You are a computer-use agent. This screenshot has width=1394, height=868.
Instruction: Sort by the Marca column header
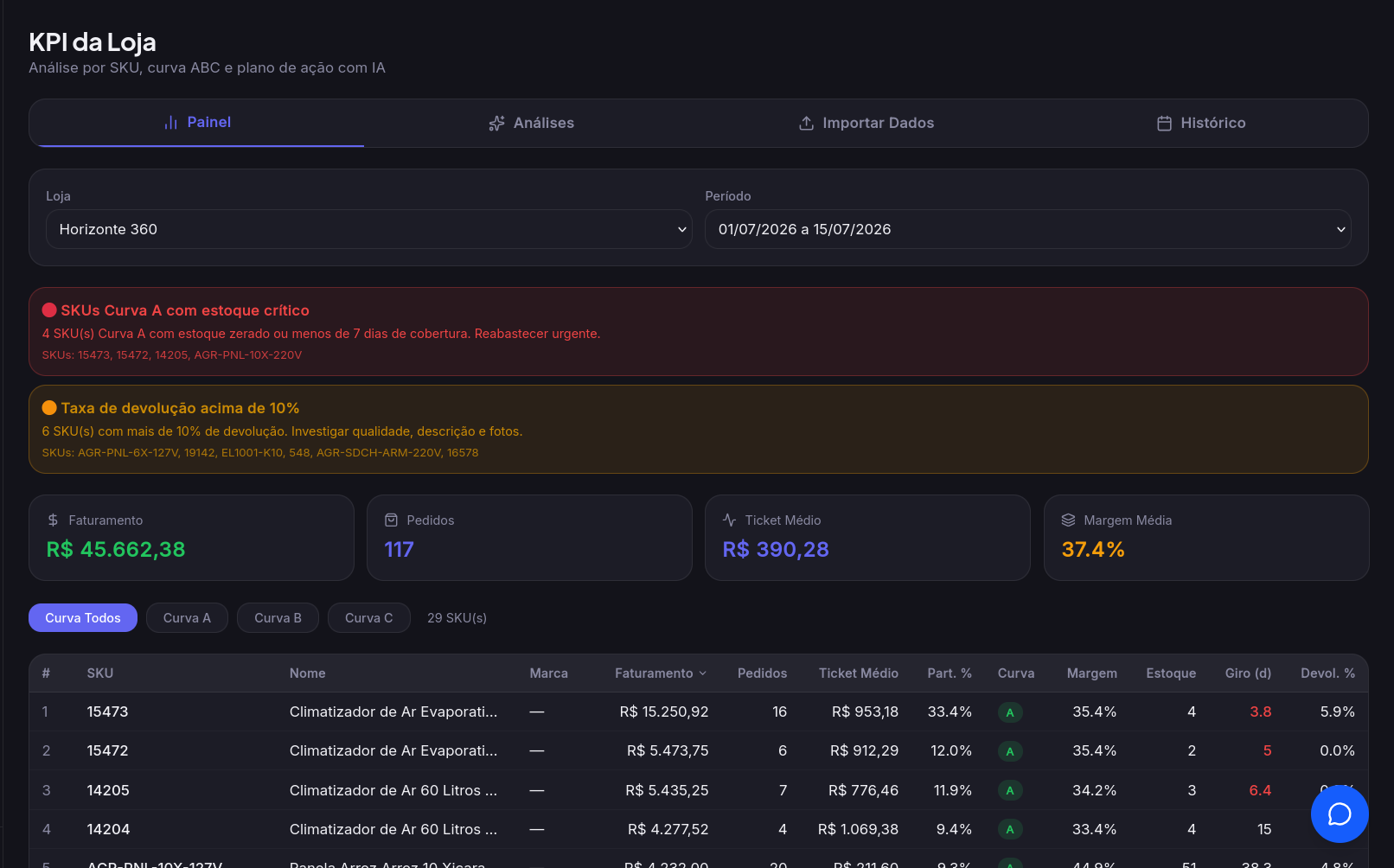549,673
